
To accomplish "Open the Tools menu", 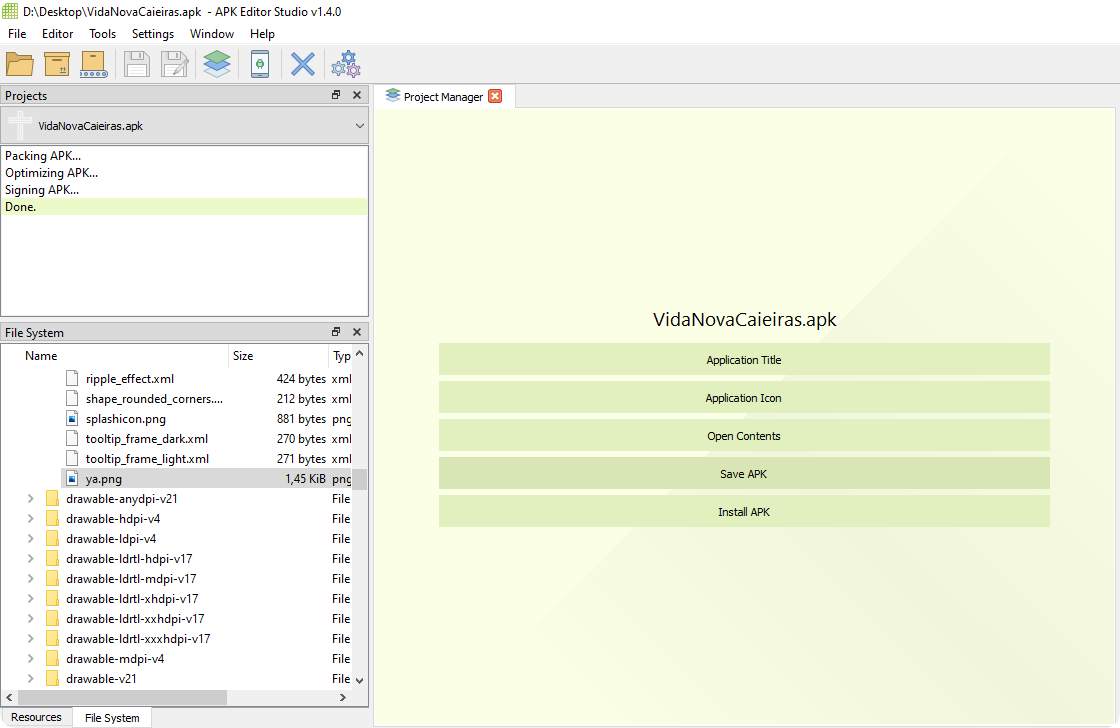I will (102, 34).
